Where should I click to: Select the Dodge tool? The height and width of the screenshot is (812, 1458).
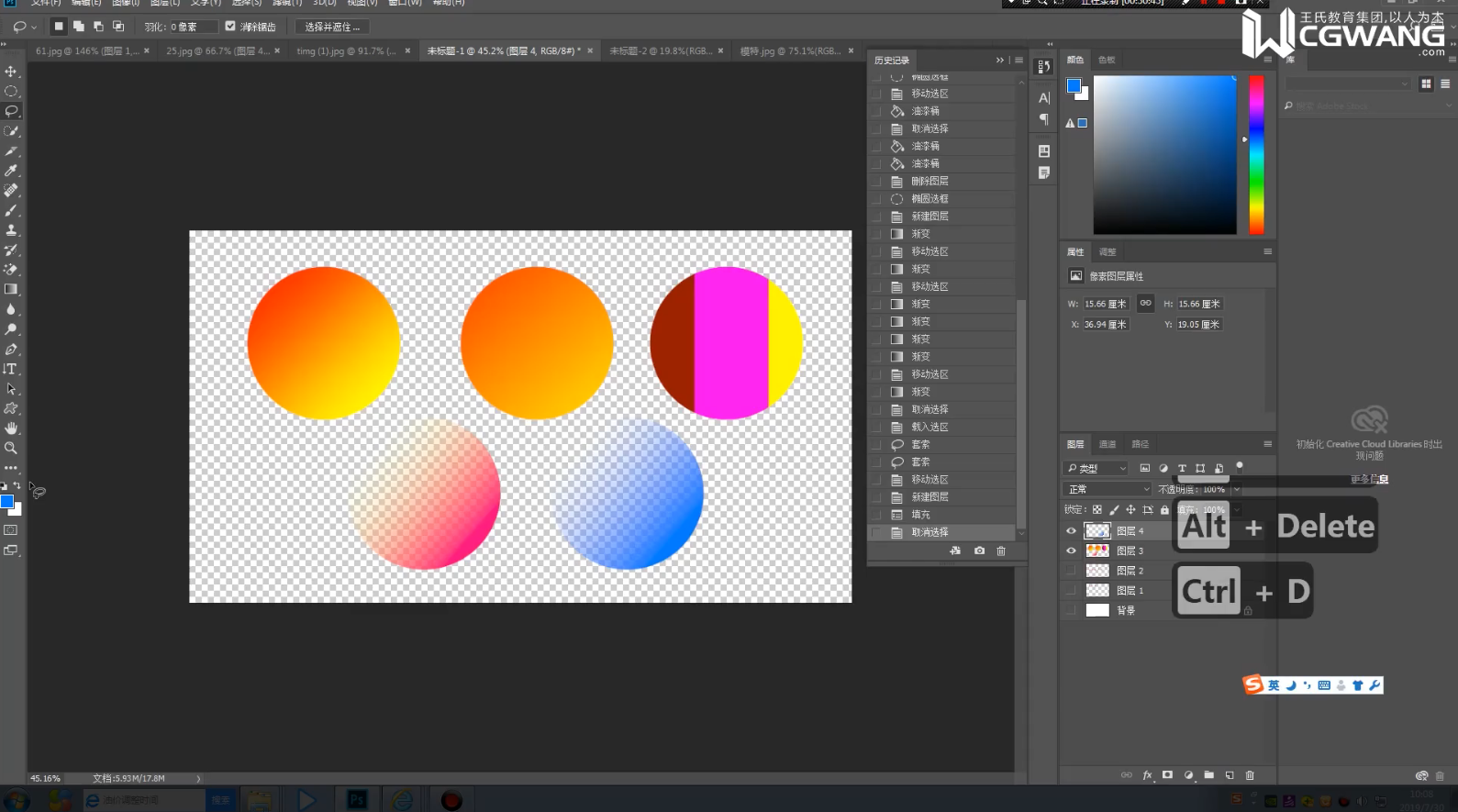click(x=11, y=329)
